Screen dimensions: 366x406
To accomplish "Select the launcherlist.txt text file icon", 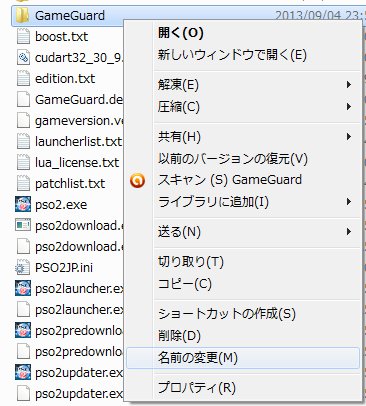I will (23, 141).
